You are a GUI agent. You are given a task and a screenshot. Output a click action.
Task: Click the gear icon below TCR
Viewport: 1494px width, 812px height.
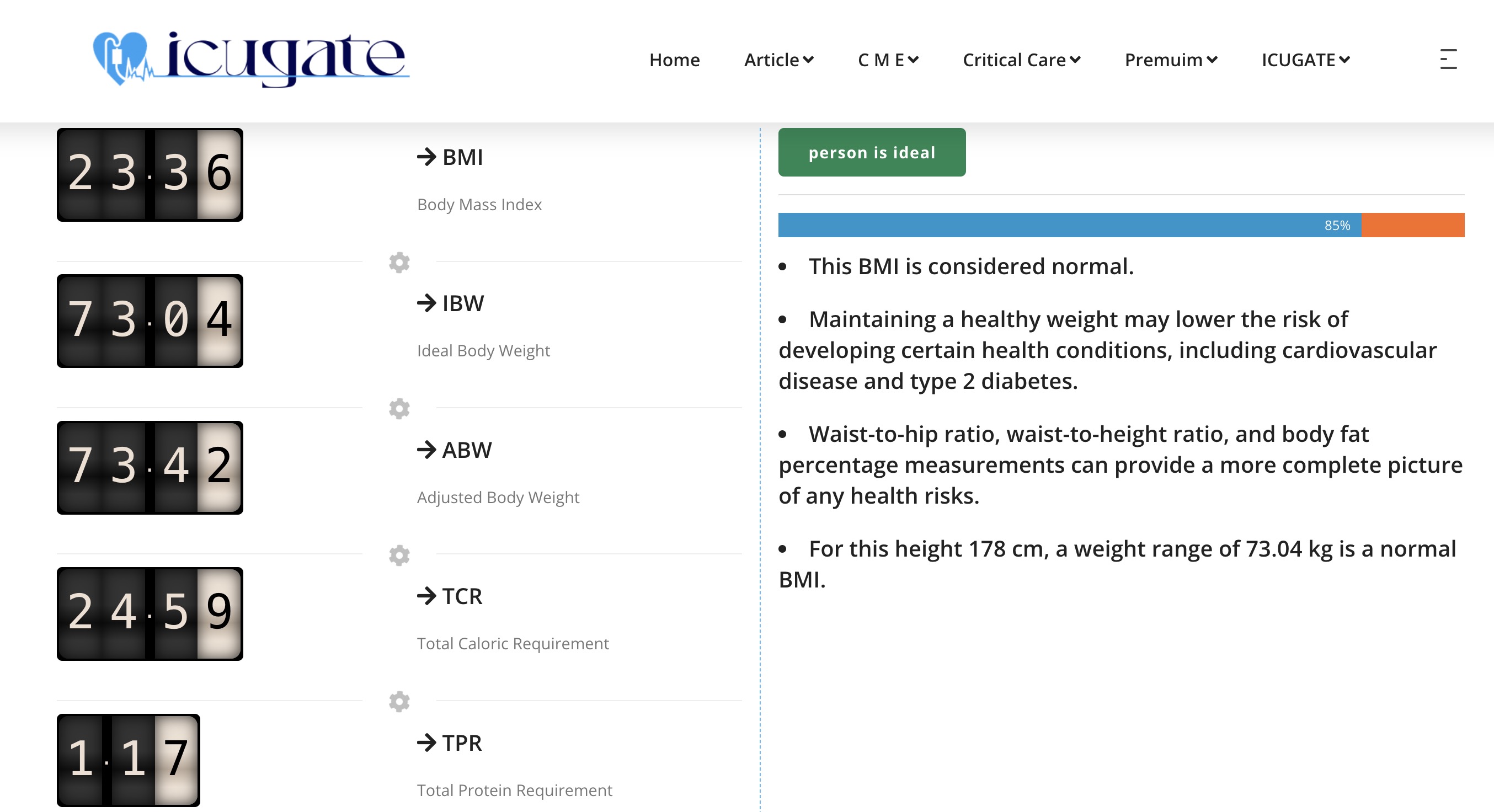tap(399, 701)
